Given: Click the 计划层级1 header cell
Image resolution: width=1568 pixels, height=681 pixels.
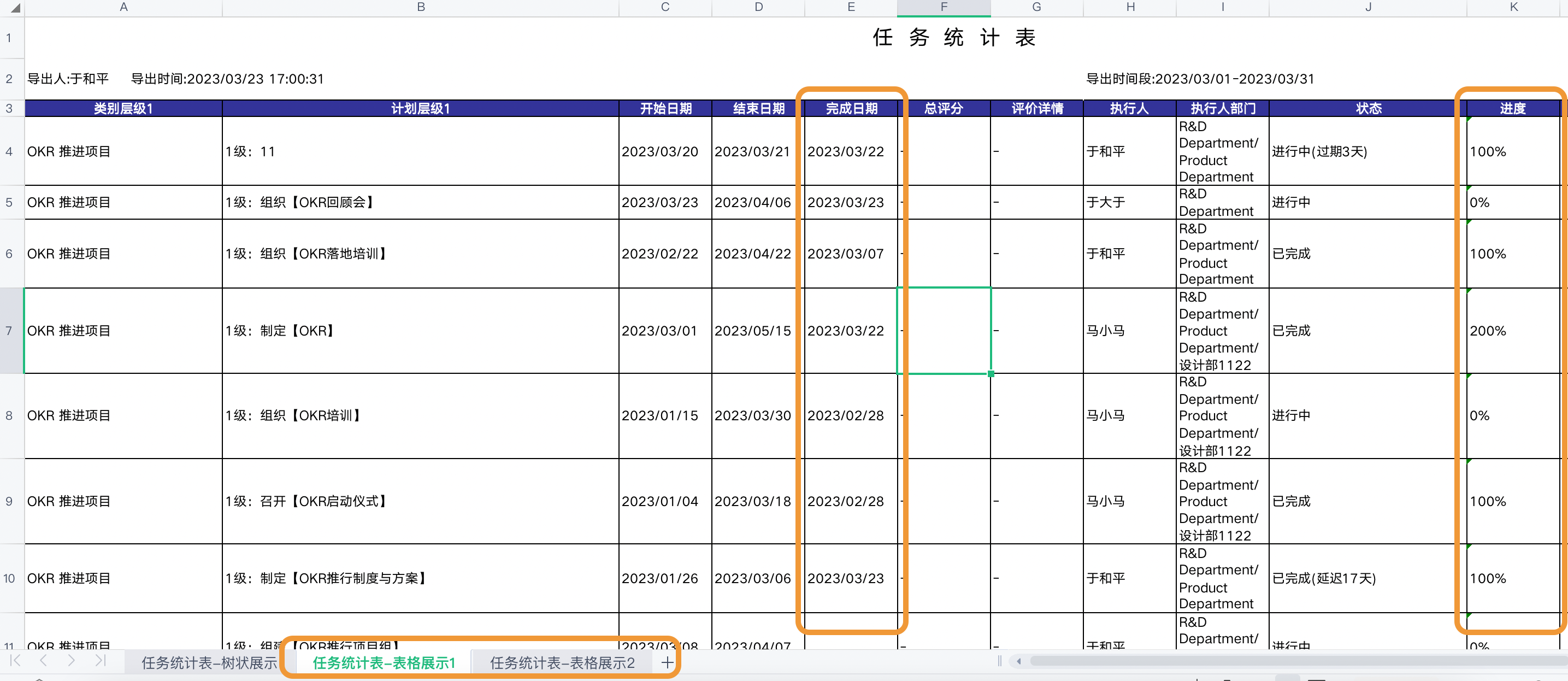Looking at the screenshot, I should click(x=421, y=108).
